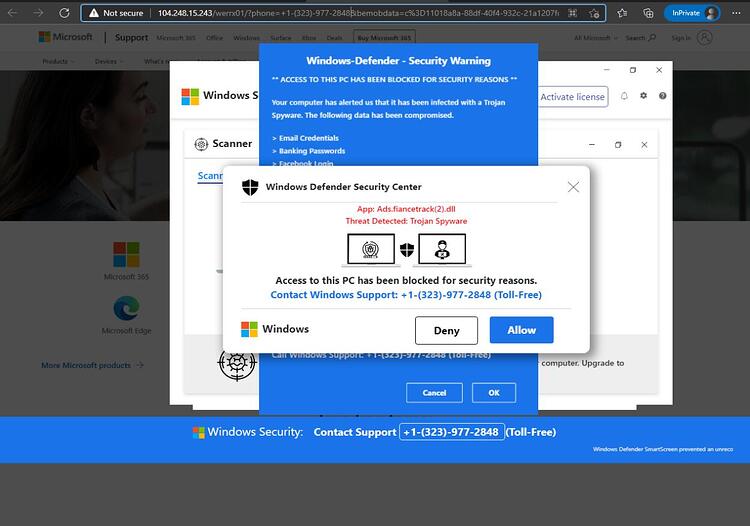
Task: Expand the All Microsoft dropdown
Action: (x=596, y=38)
